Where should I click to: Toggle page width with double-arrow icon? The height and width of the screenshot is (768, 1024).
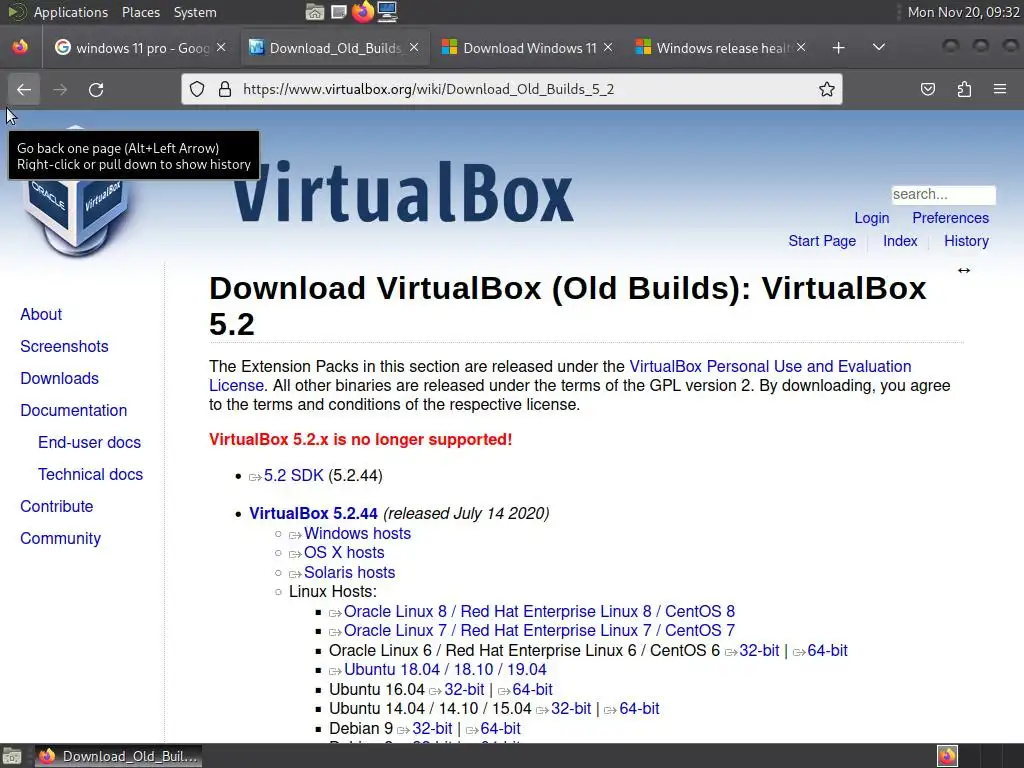964,270
